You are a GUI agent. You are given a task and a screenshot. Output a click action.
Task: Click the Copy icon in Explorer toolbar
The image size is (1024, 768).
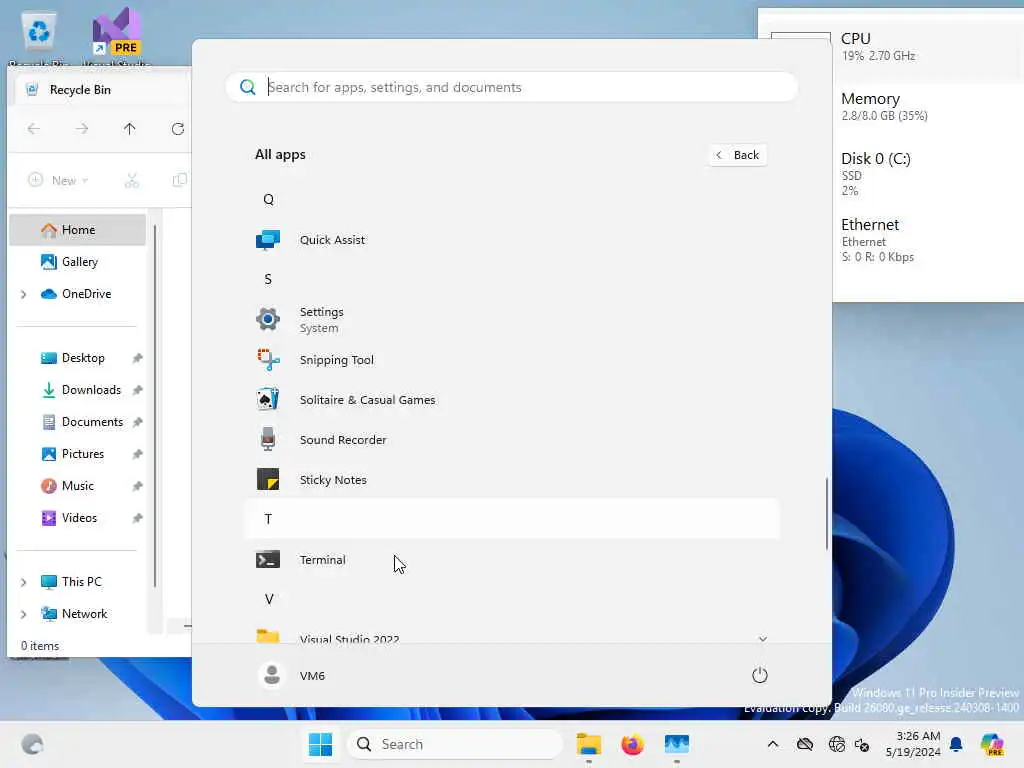(x=179, y=180)
